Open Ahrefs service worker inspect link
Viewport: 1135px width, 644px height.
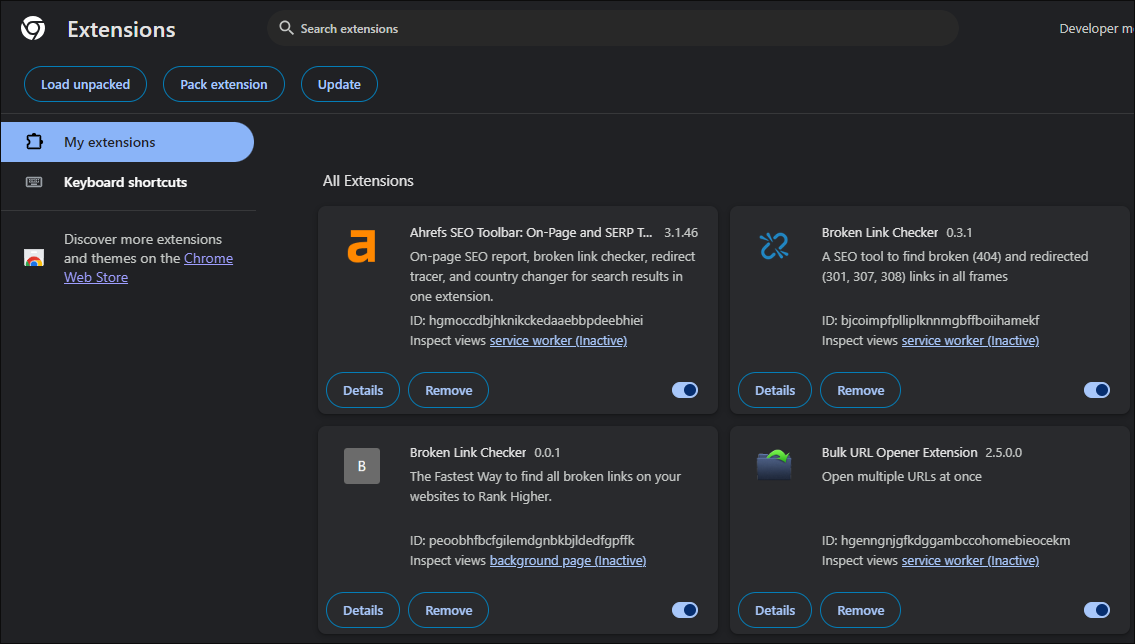558,341
